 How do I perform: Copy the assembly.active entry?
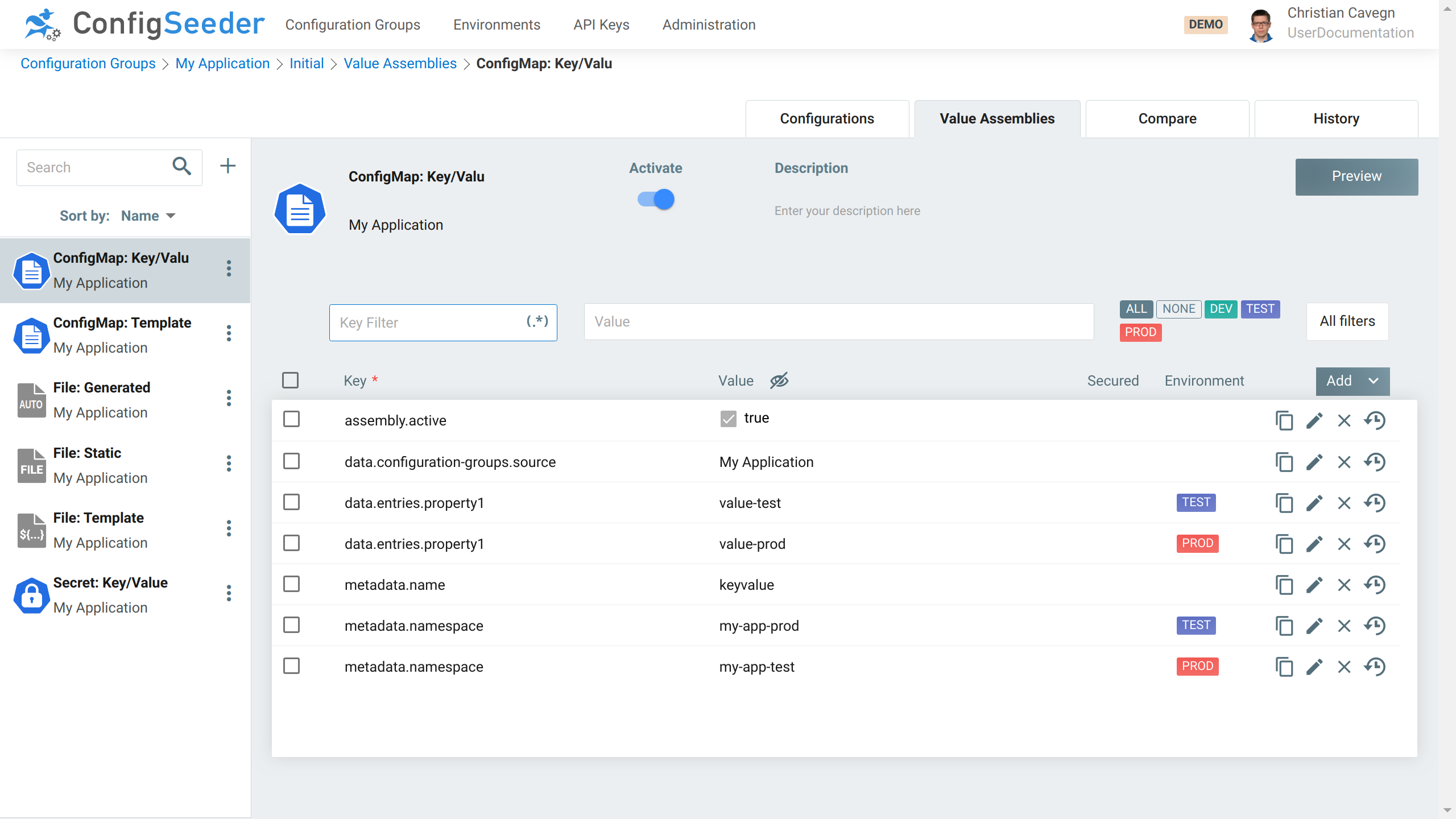pos(1285,420)
